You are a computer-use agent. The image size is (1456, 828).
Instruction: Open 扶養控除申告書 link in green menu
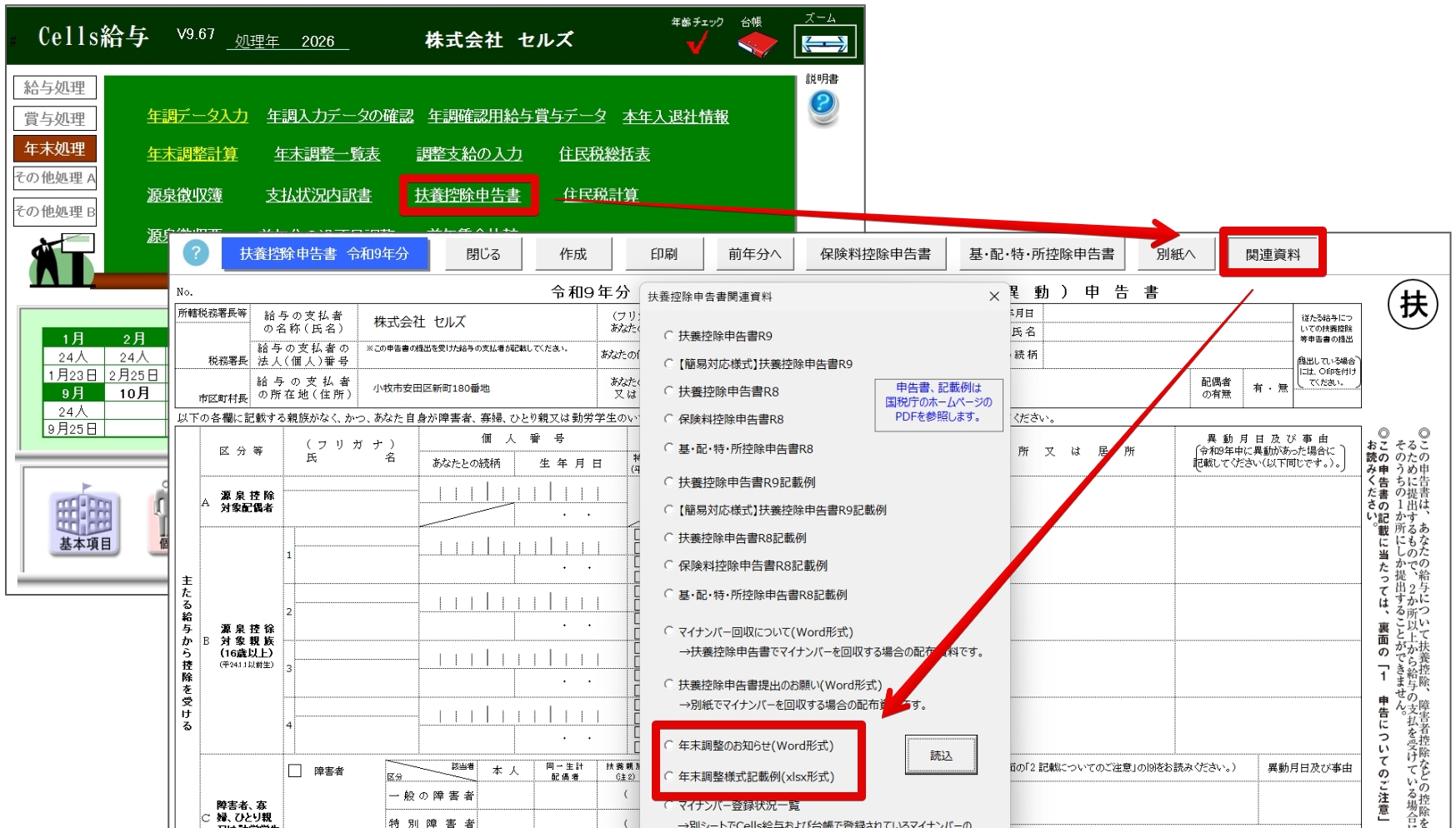coord(468,195)
